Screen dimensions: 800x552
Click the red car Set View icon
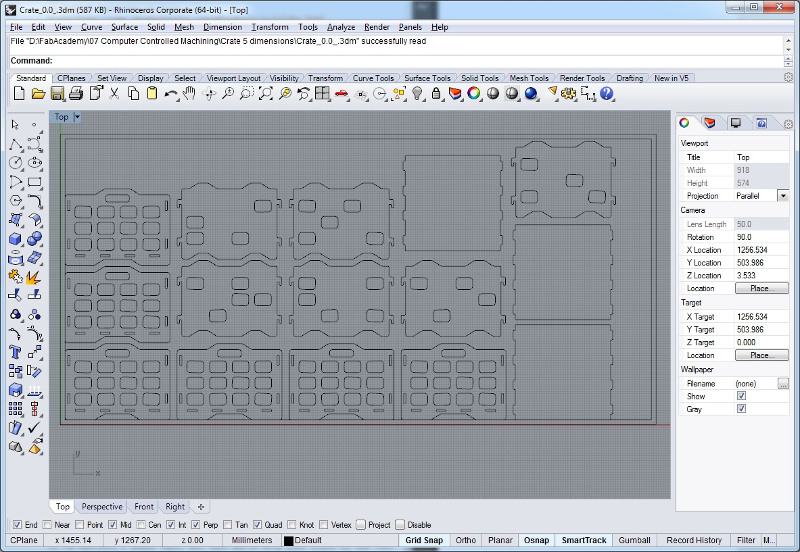click(x=341, y=93)
